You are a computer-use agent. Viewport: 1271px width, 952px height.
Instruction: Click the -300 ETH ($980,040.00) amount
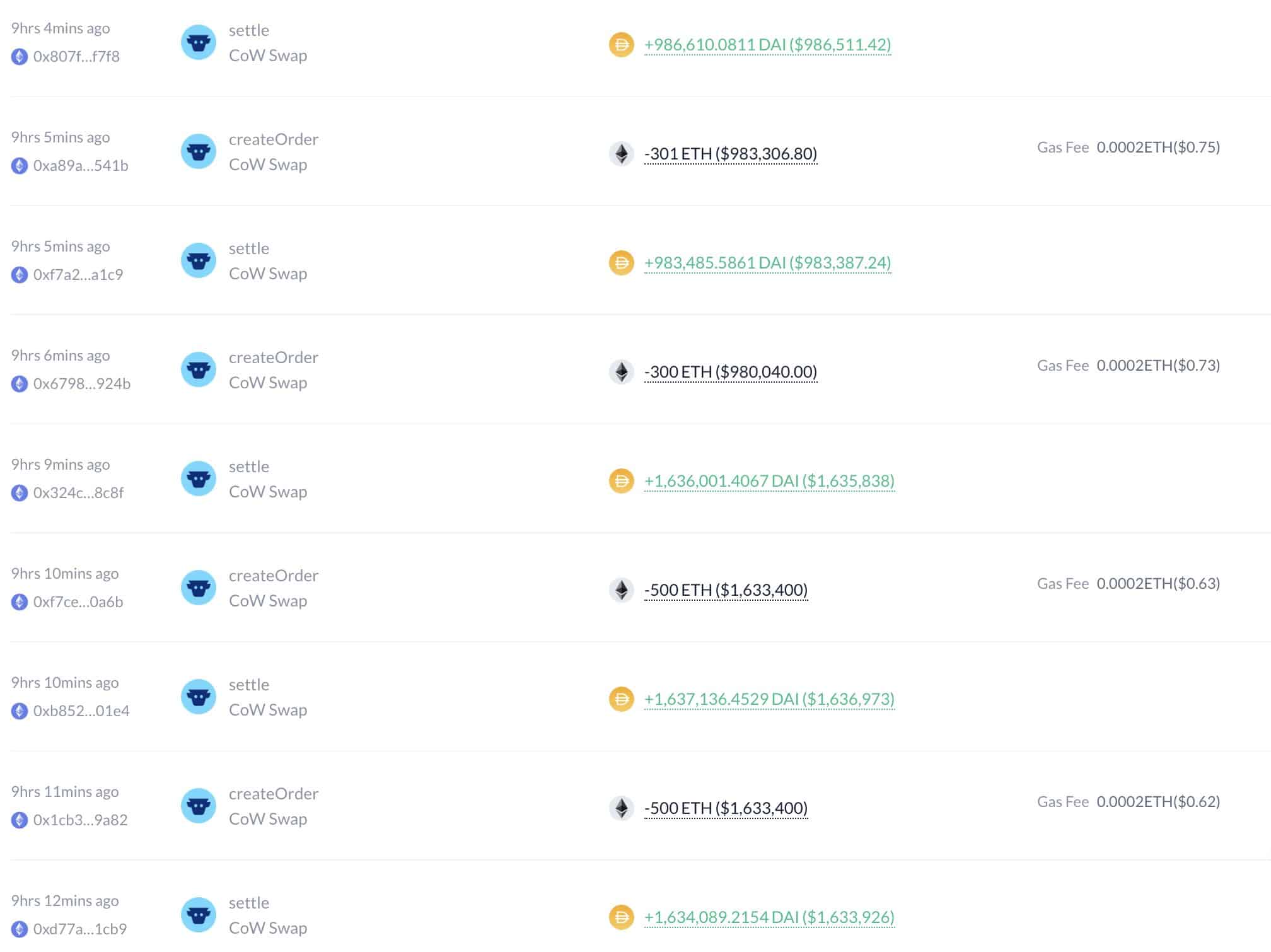click(x=730, y=372)
